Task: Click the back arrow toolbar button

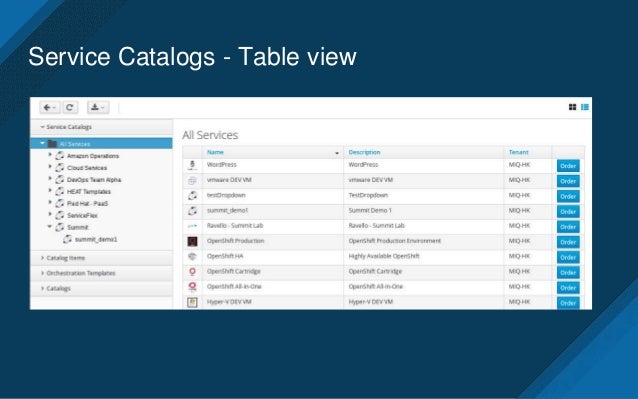Action: 50,107
